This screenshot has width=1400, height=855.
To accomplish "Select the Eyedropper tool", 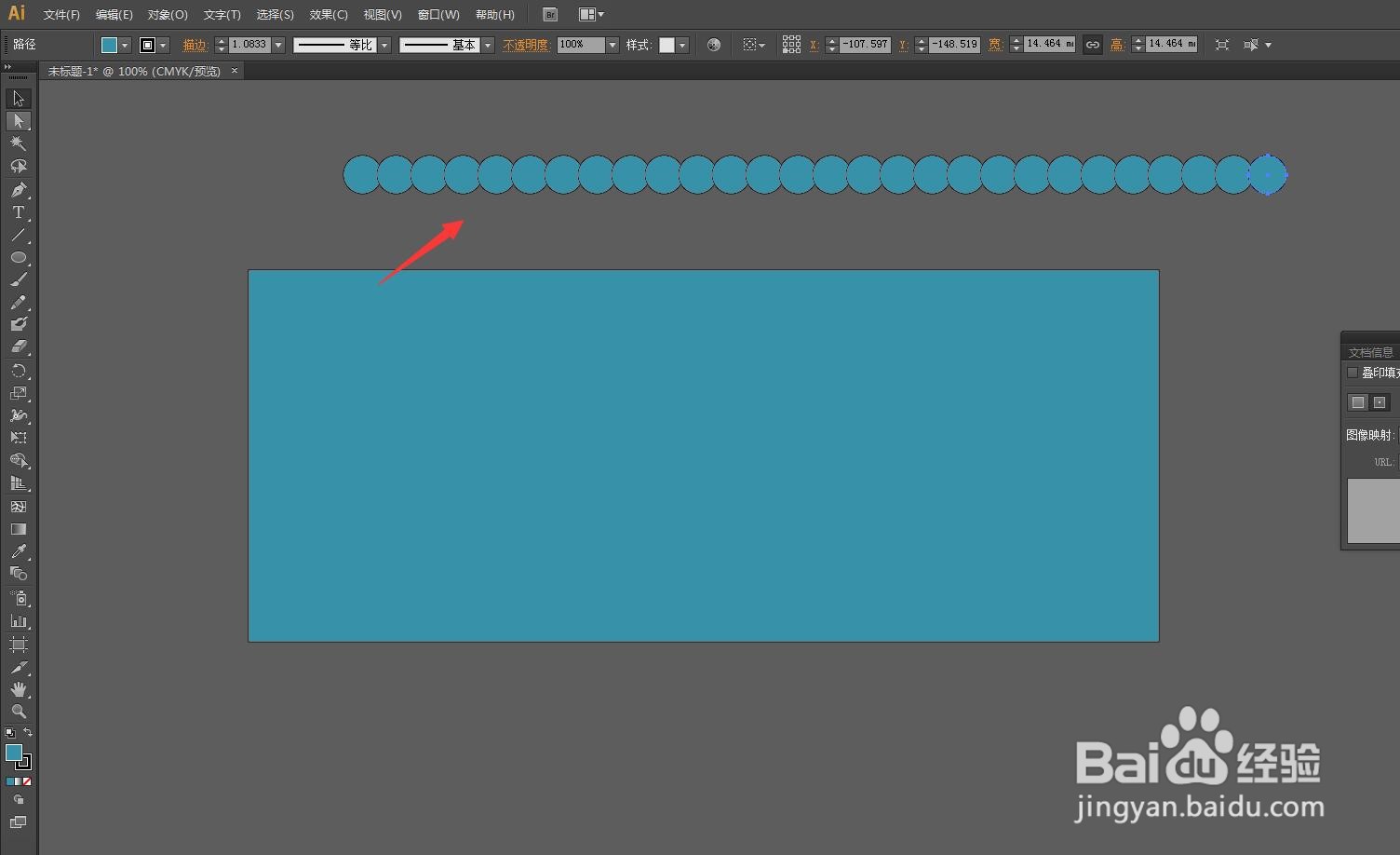I will [19, 552].
